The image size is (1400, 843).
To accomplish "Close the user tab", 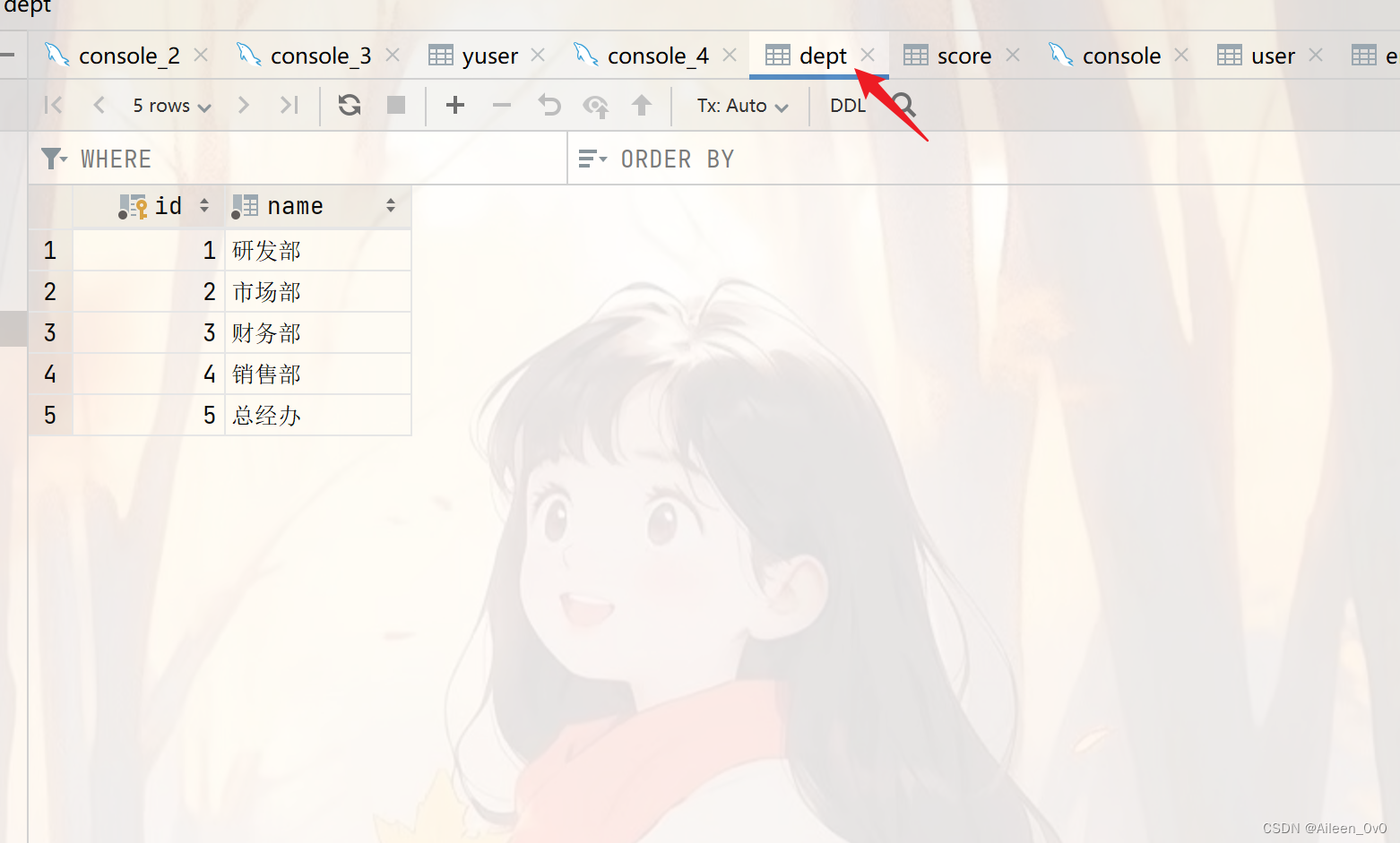I will coord(1316,56).
